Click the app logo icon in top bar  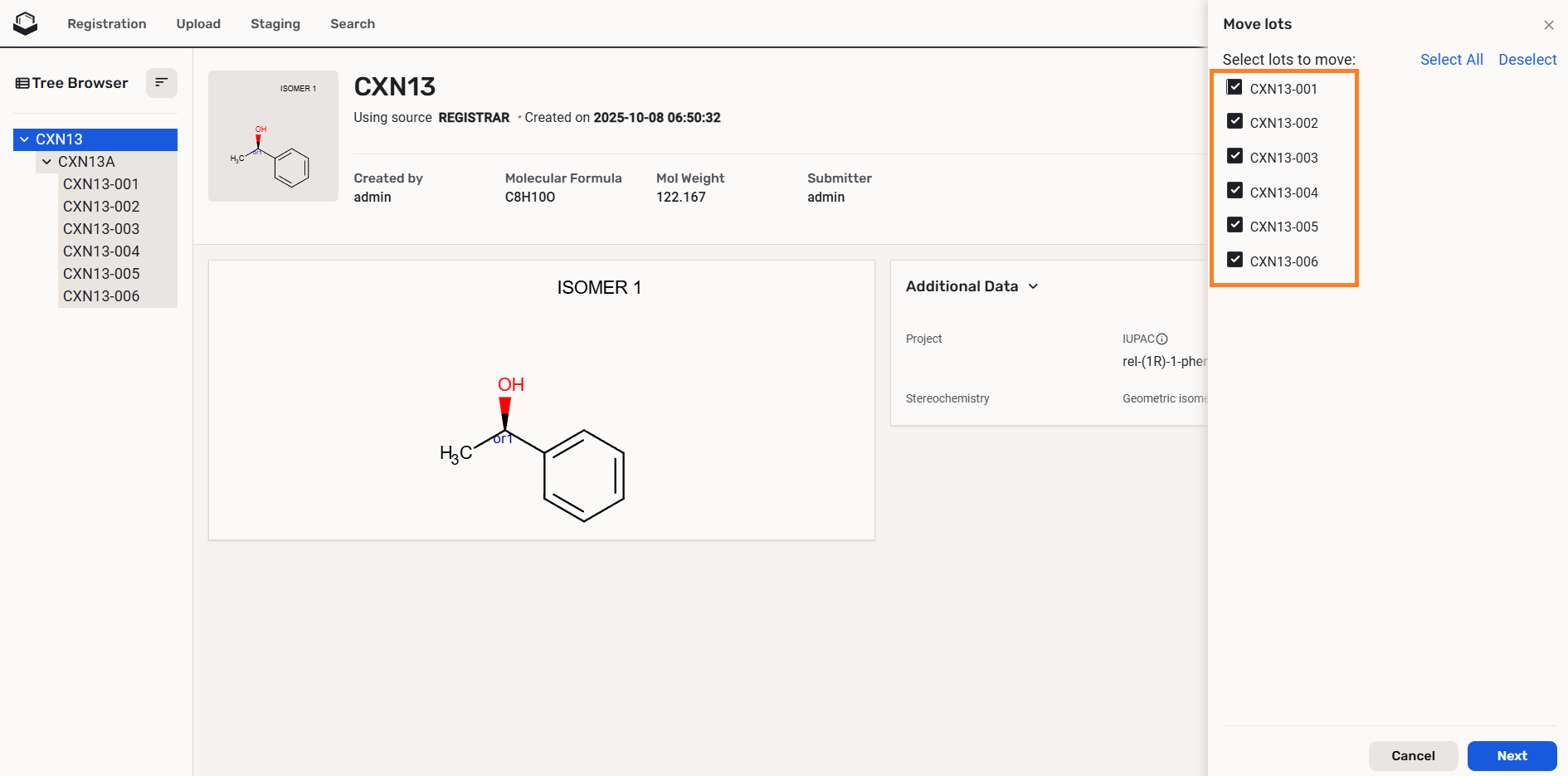tap(26, 23)
